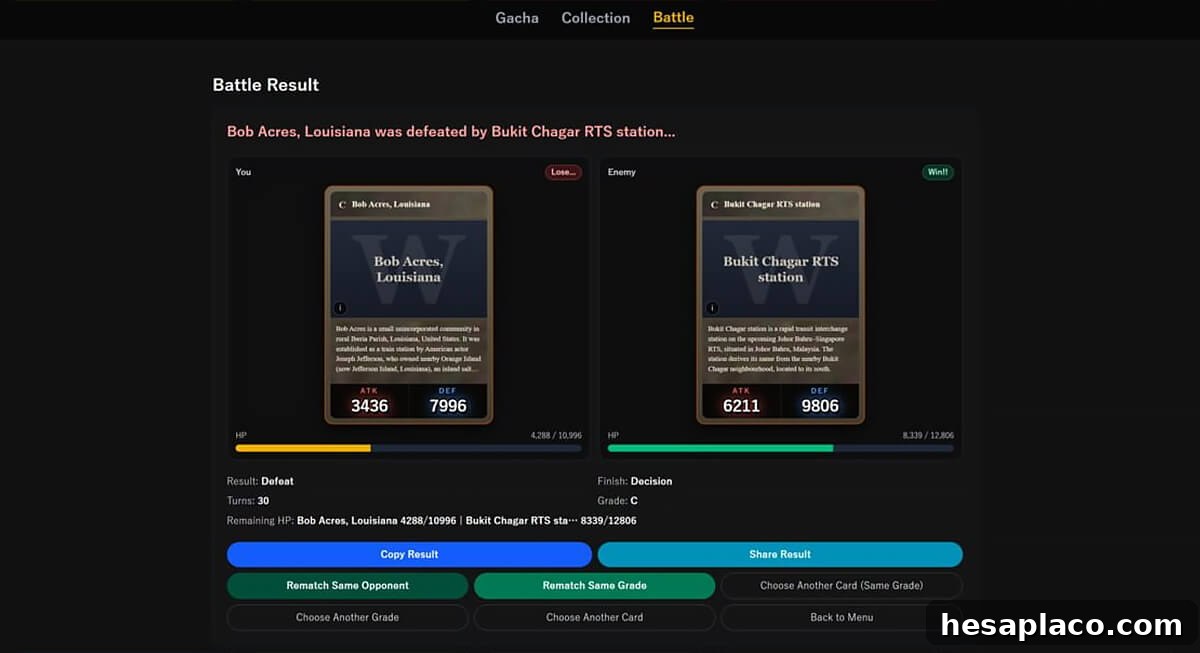Click the Bukit Chagar RTS station card
Screen dimensions: 1200x653
point(780,305)
